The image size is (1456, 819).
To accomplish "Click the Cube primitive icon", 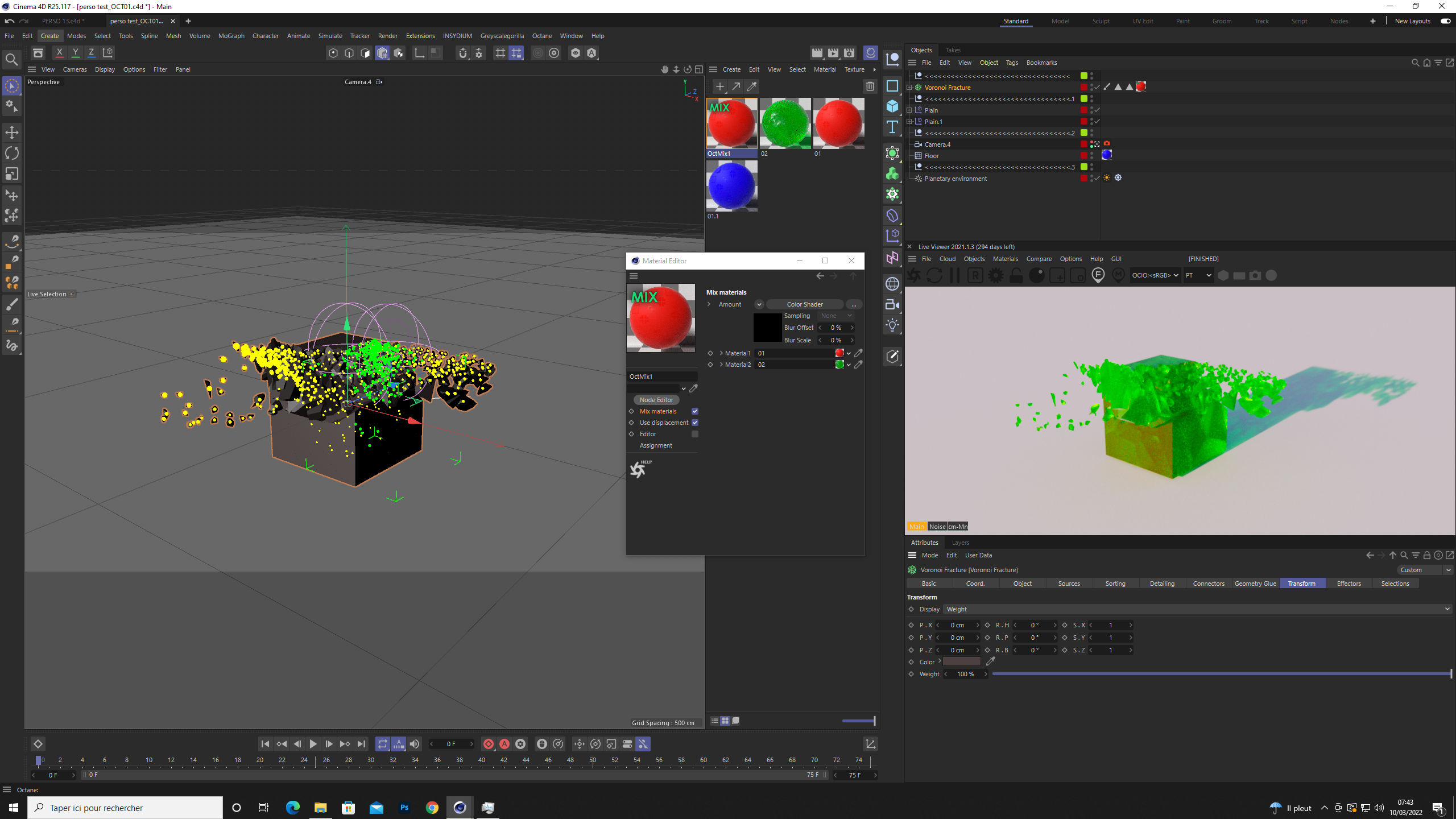I will point(892,106).
